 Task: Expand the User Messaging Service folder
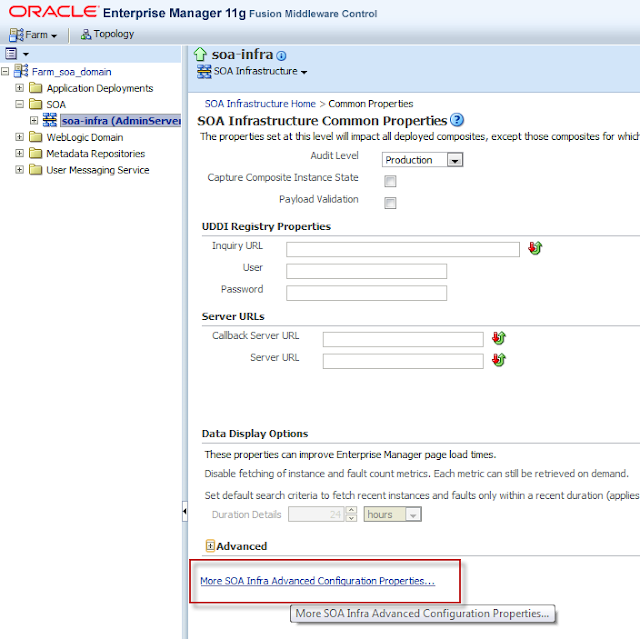tap(19, 169)
